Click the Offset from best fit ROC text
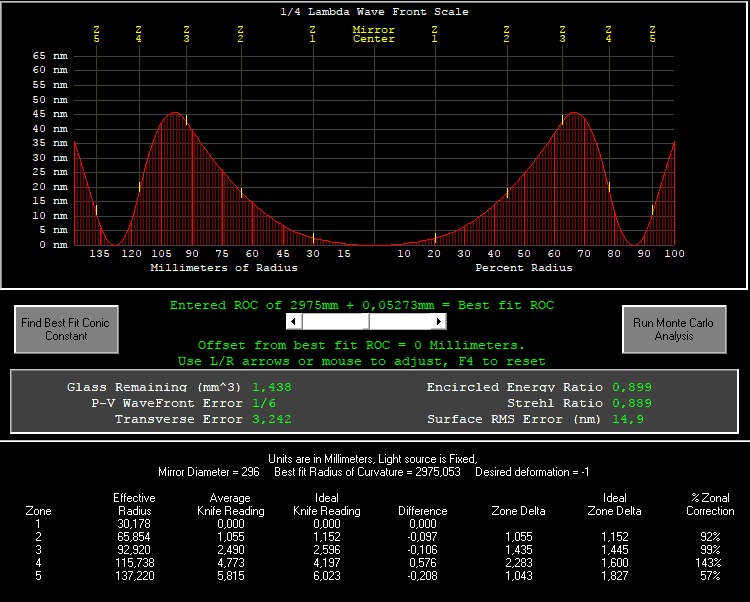This screenshot has width=750, height=602. coord(361,345)
